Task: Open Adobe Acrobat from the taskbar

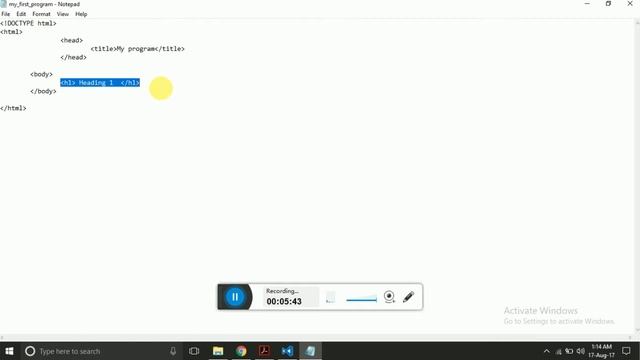Action: 264,351
